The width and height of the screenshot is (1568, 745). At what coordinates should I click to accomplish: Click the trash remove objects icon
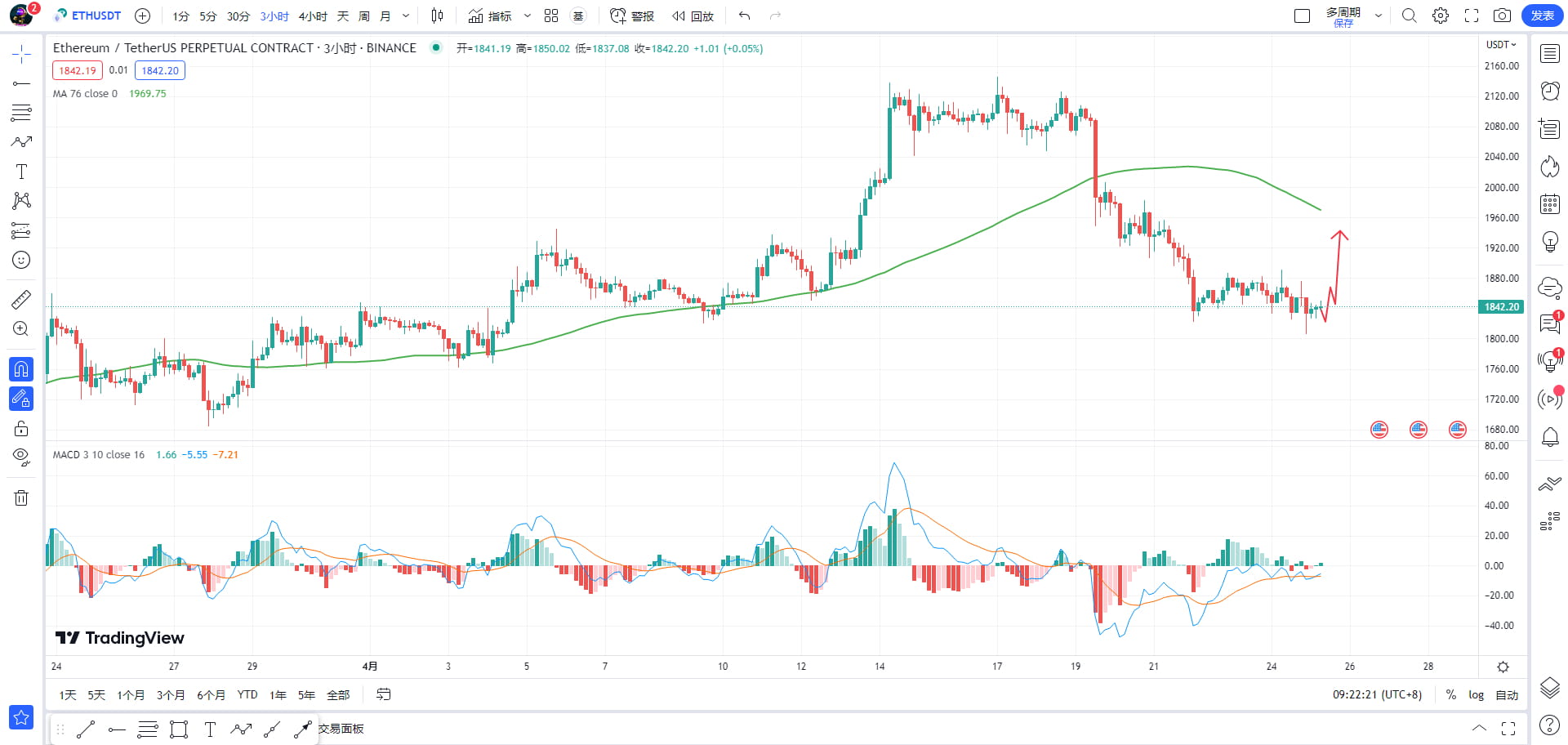point(21,497)
